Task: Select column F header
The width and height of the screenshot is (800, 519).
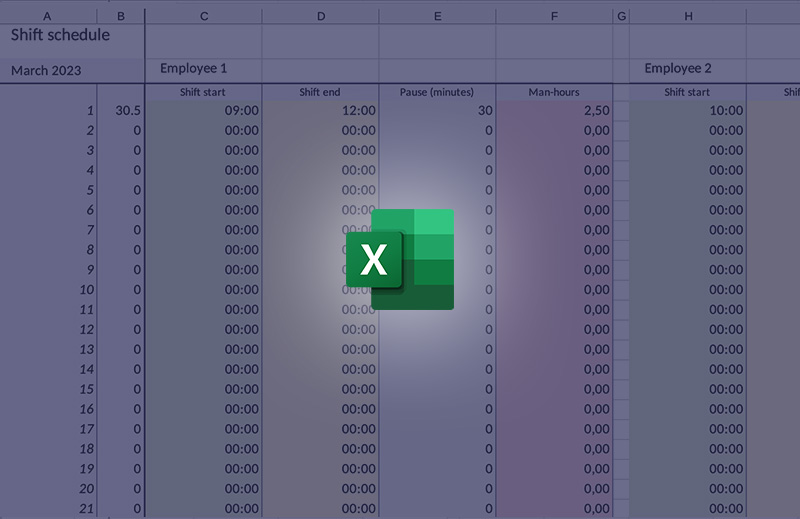Action: pyautogui.click(x=554, y=16)
